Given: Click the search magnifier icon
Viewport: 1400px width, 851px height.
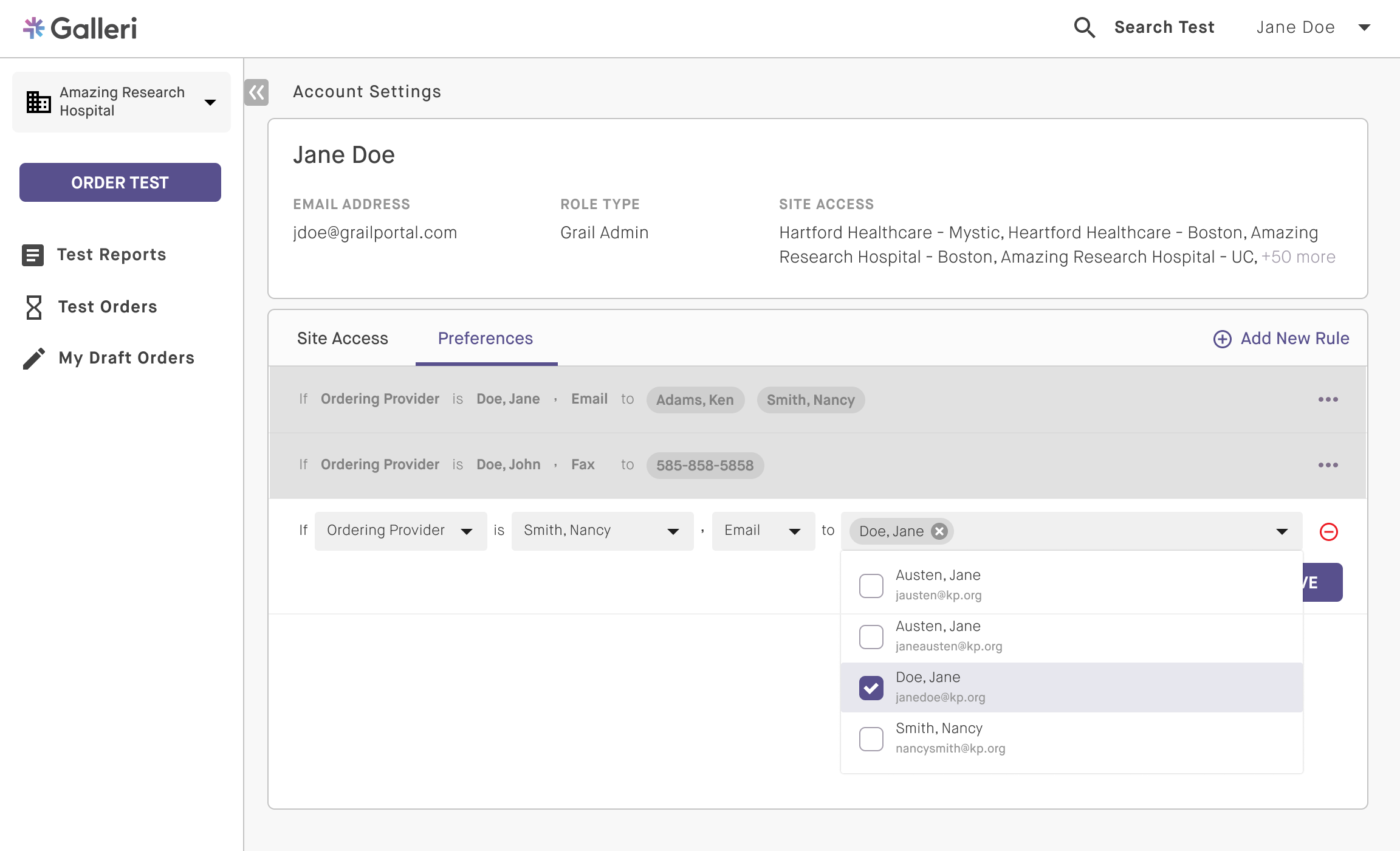Looking at the screenshot, I should [1084, 27].
